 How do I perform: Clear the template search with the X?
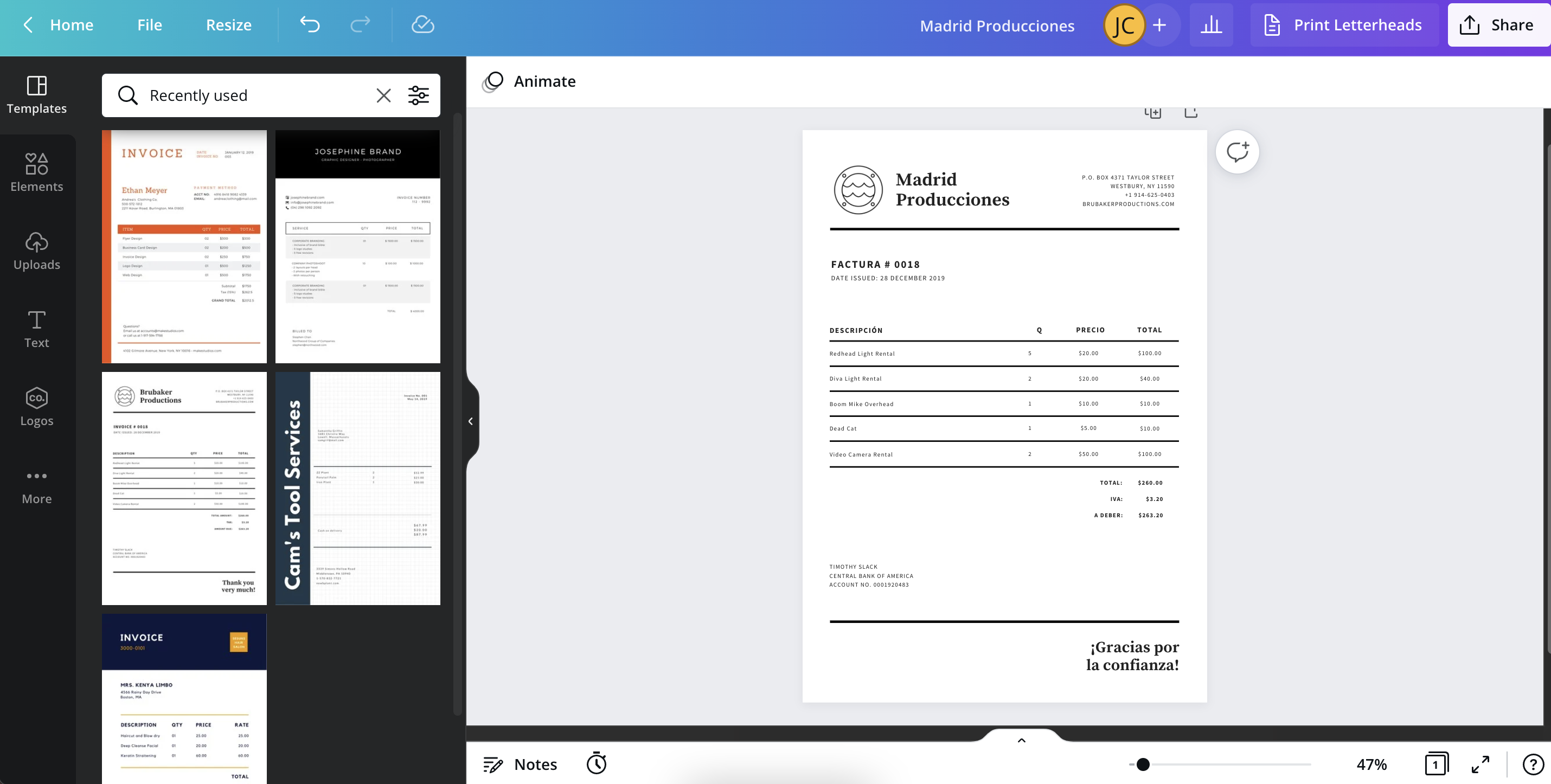coord(383,95)
